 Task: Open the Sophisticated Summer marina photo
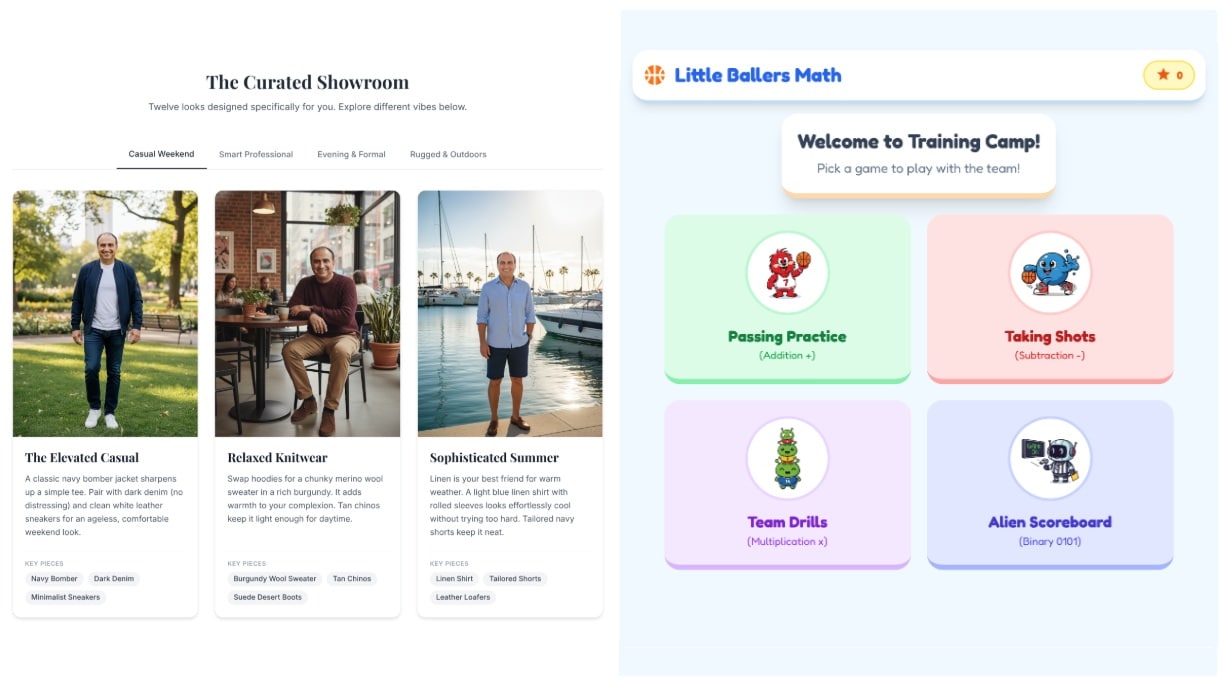pos(510,314)
